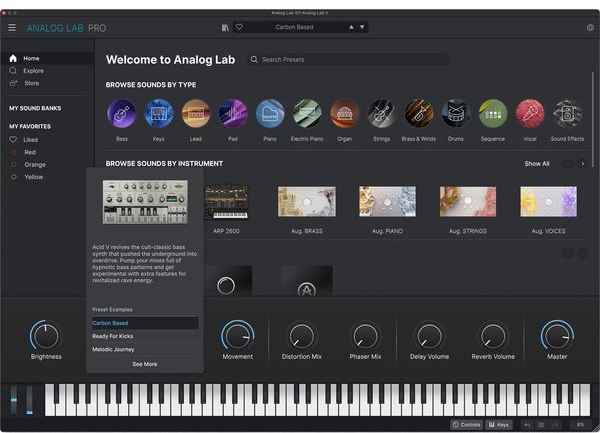
Task: Browse Sequence sounds type icon
Action: point(493,113)
